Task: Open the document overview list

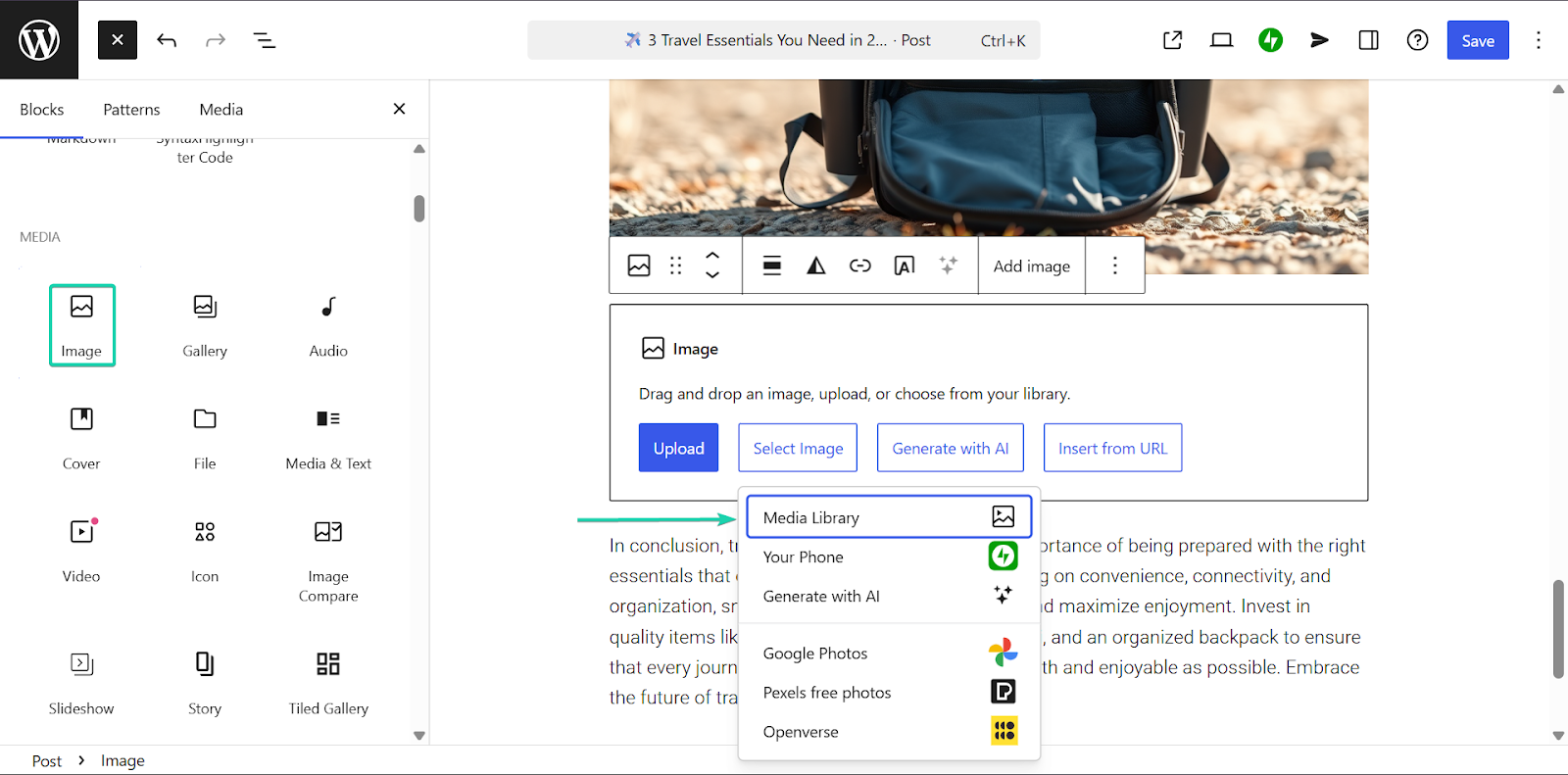Action: (x=265, y=40)
